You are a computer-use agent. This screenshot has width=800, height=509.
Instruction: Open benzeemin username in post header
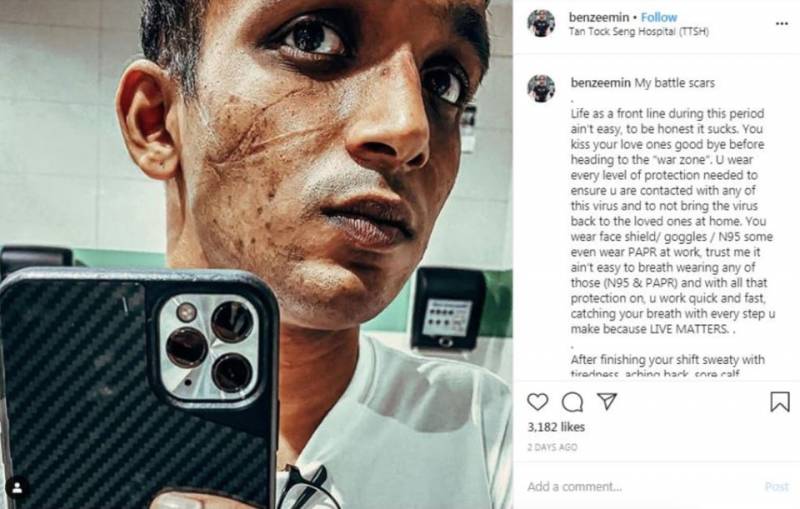(599, 17)
